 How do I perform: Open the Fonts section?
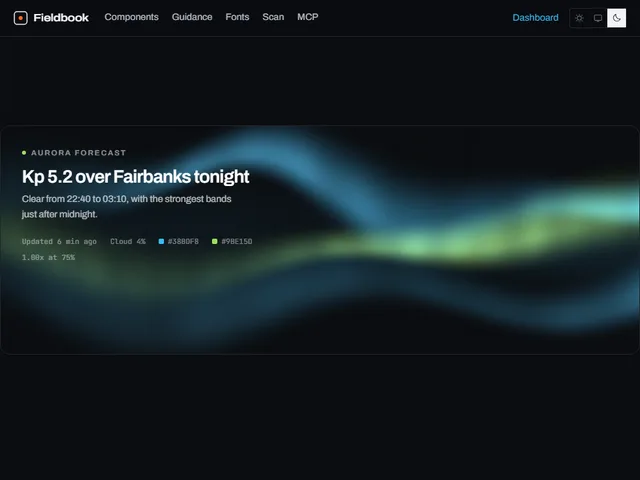point(237,17)
